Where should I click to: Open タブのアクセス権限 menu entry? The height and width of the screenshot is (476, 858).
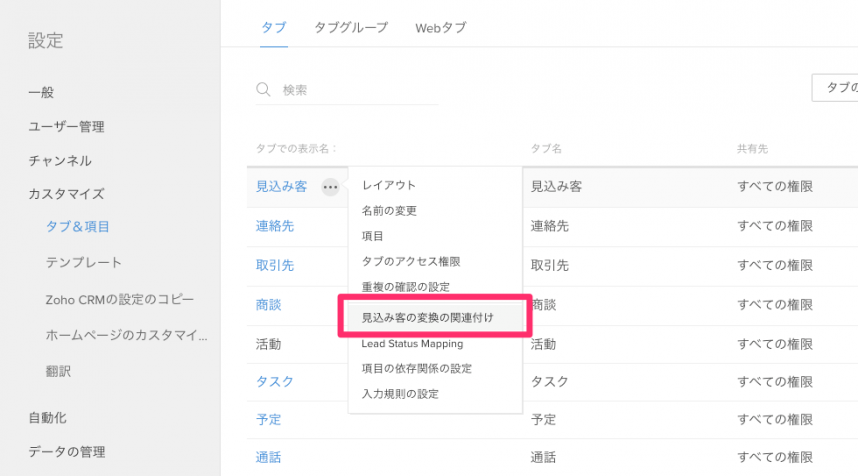click(x=411, y=262)
